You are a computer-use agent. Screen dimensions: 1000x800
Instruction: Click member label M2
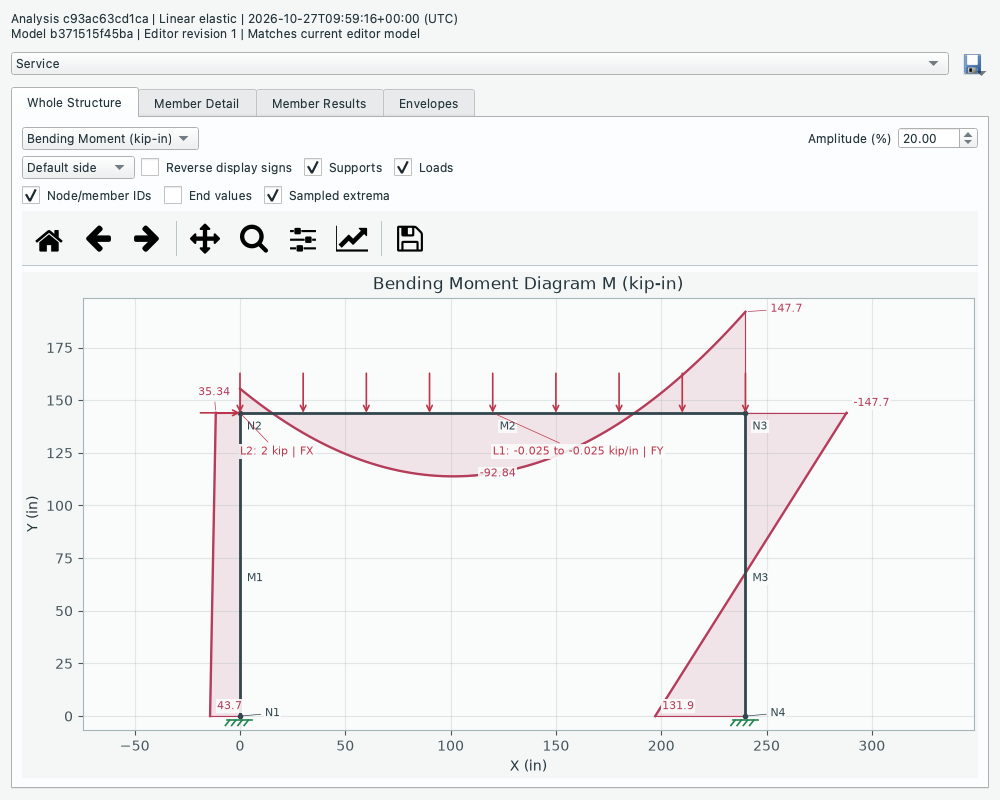[x=507, y=426]
